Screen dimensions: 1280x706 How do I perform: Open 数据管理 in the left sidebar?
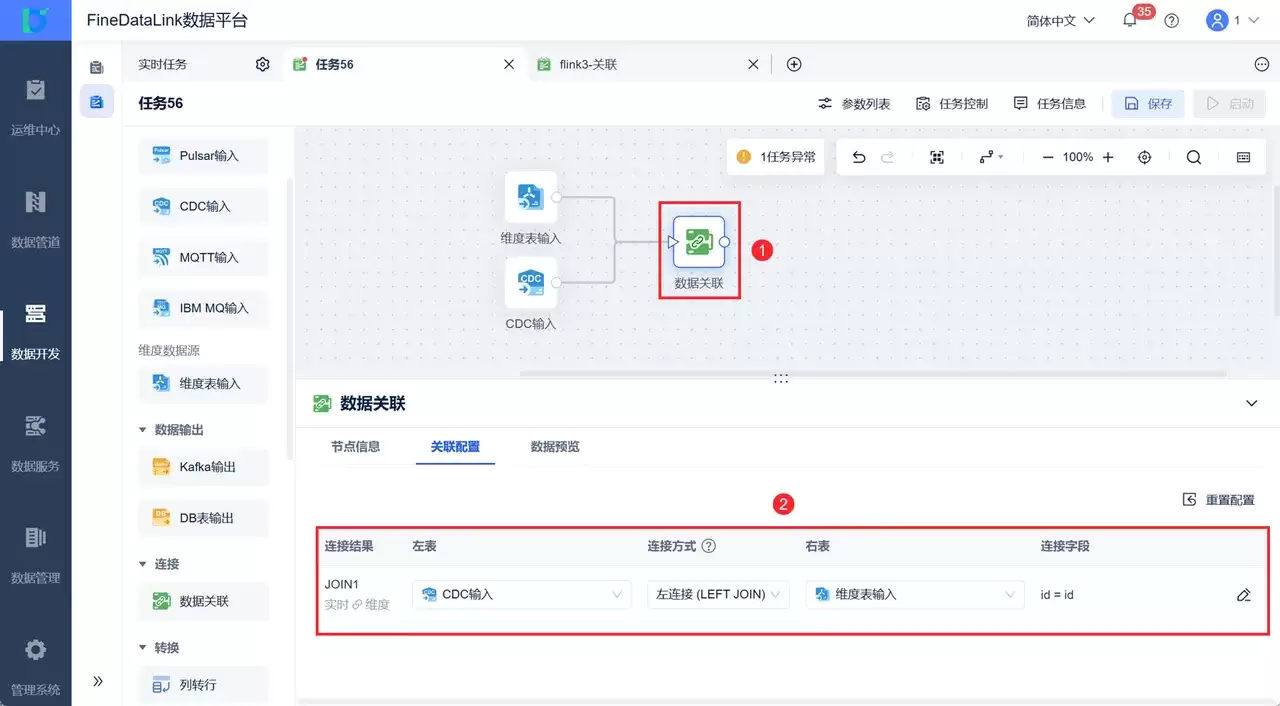(35, 556)
